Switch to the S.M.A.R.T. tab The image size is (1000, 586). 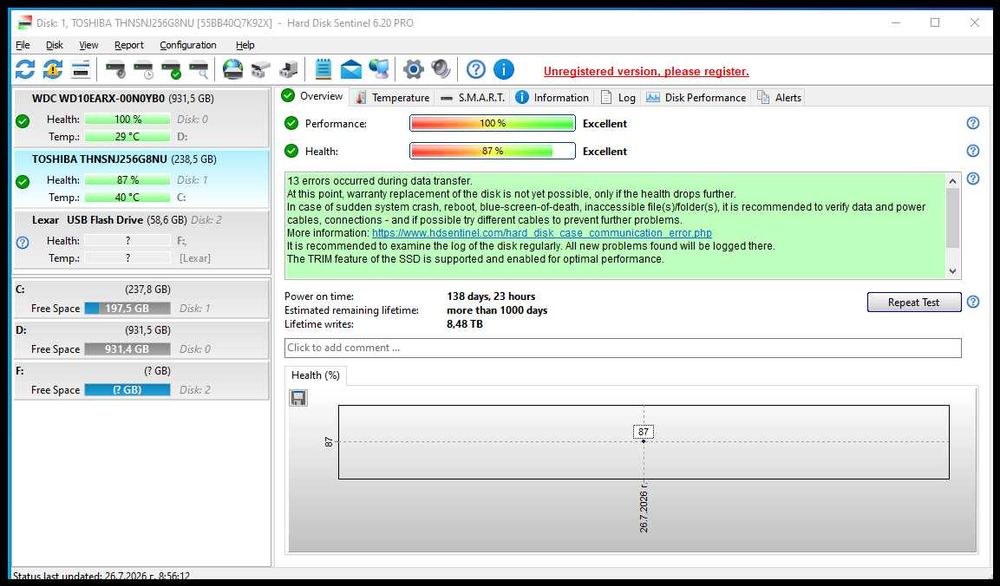click(x=473, y=98)
